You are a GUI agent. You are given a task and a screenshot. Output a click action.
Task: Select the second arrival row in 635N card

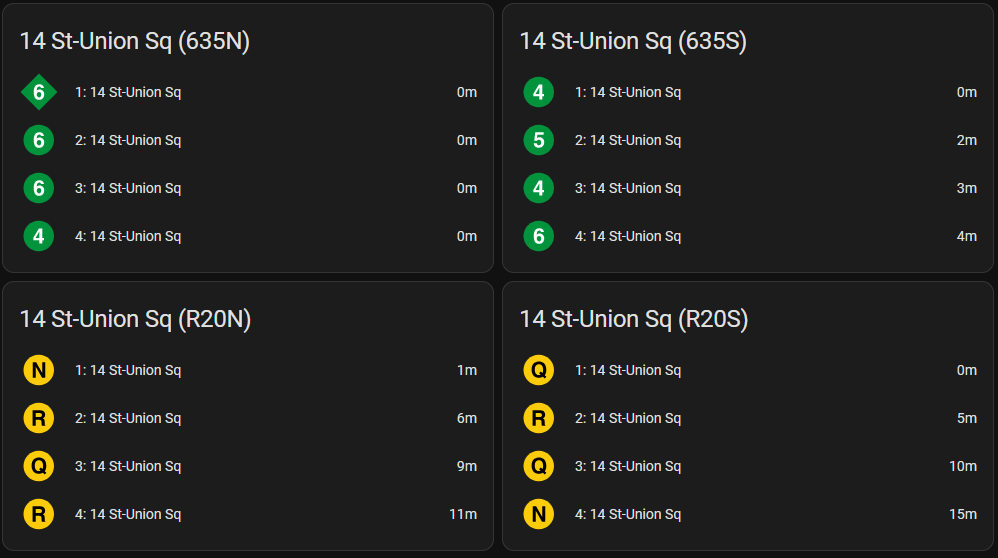coord(248,140)
